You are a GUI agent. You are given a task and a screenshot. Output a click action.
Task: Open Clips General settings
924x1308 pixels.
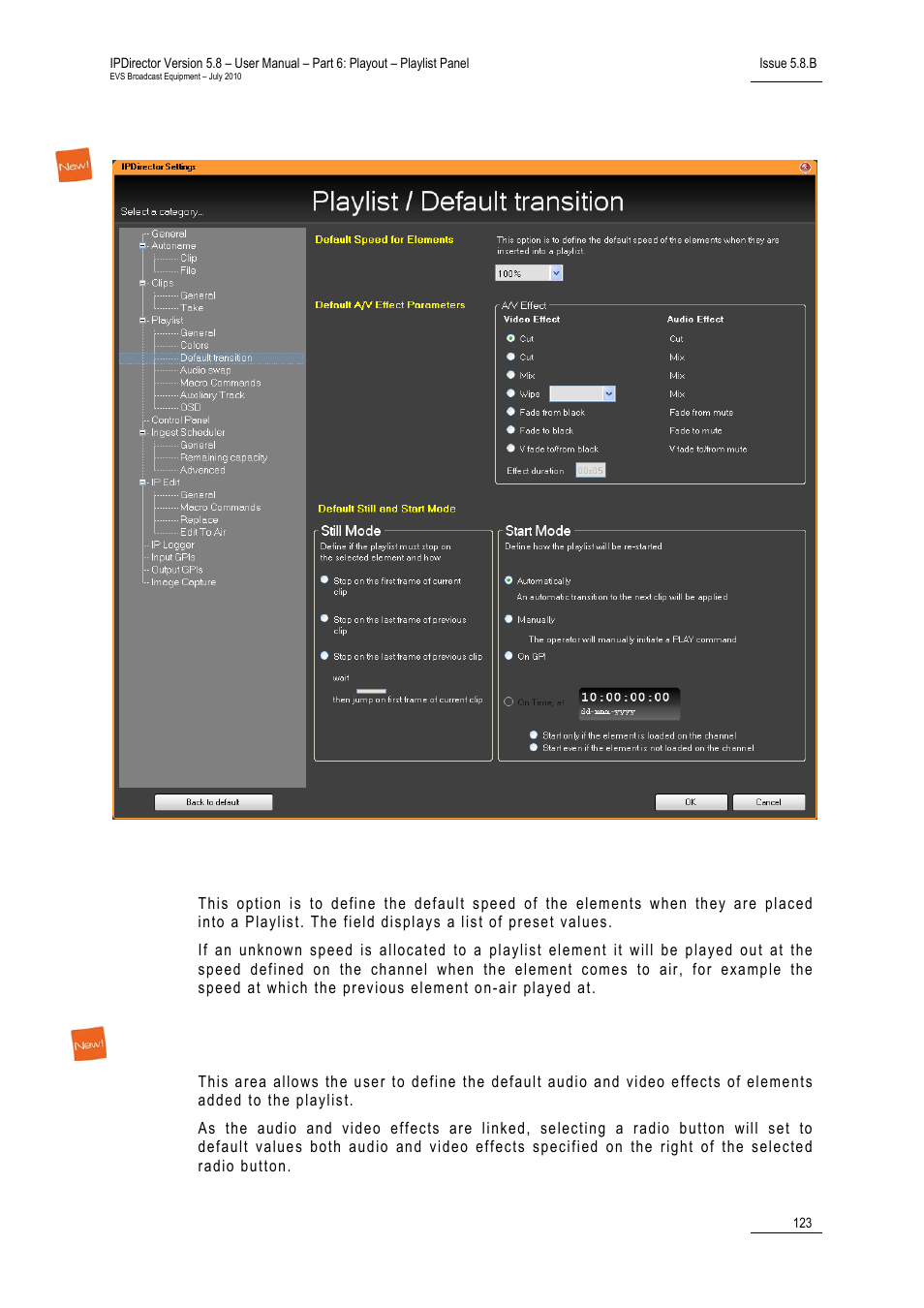198,296
